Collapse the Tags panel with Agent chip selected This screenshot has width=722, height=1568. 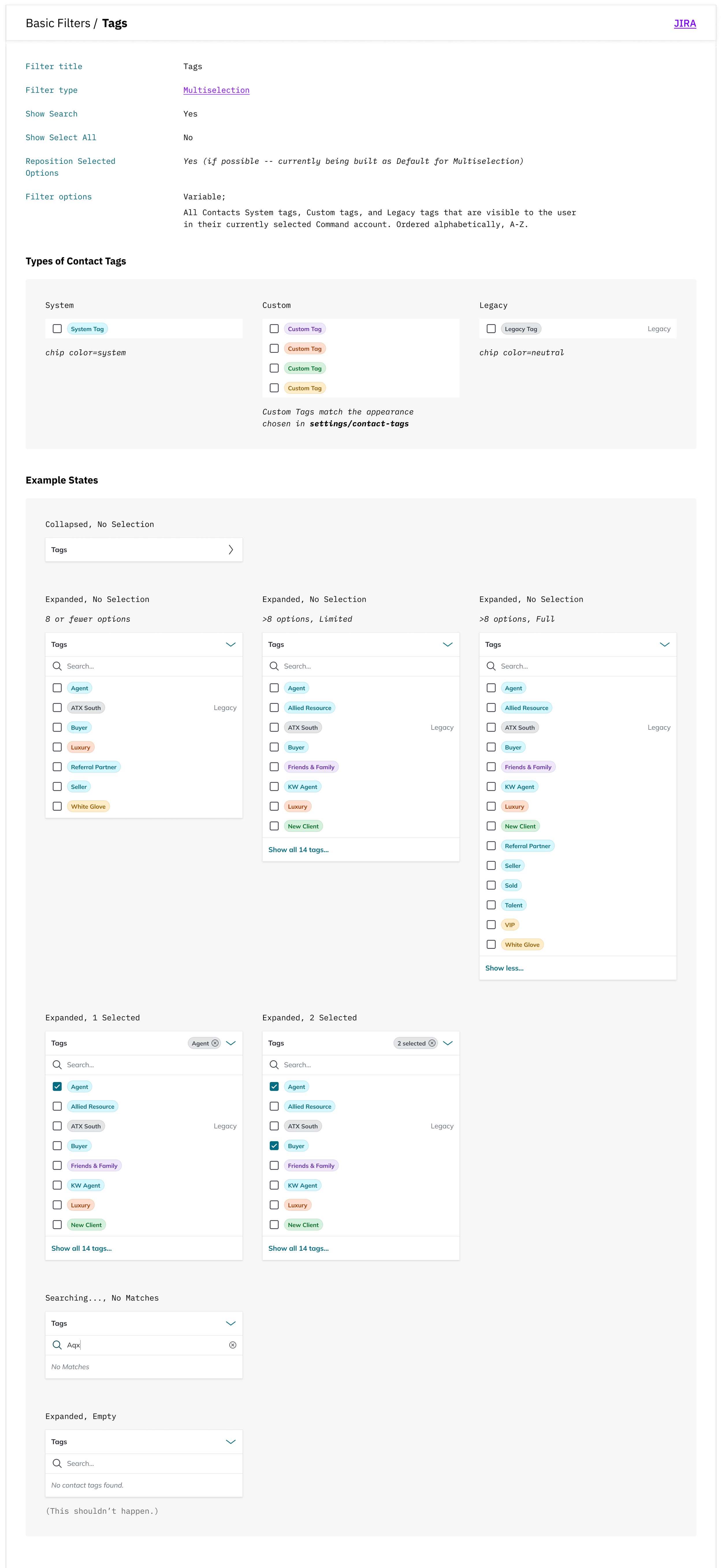click(230, 1043)
